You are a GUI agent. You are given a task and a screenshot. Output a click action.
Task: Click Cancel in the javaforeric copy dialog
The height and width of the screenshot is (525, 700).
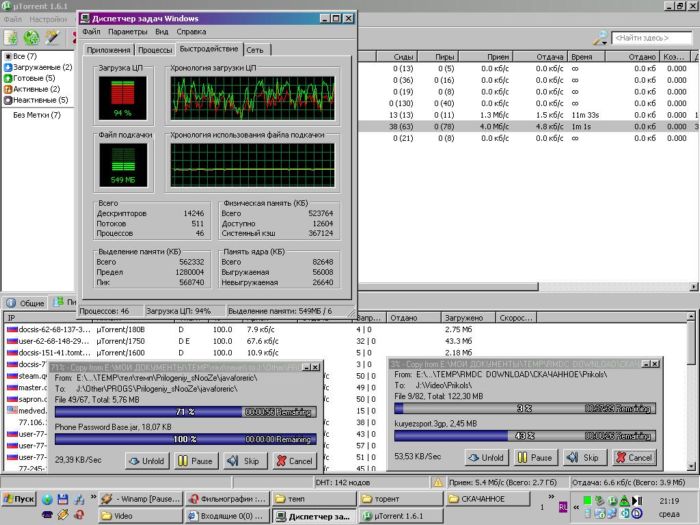click(295, 461)
